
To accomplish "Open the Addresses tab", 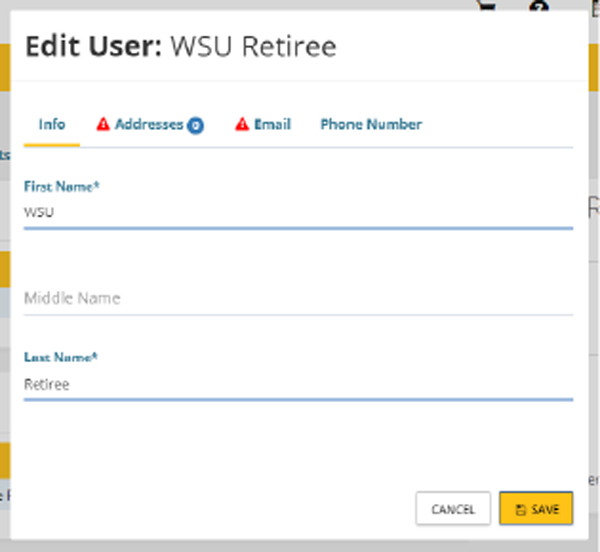I will click(x=149, y=125).
